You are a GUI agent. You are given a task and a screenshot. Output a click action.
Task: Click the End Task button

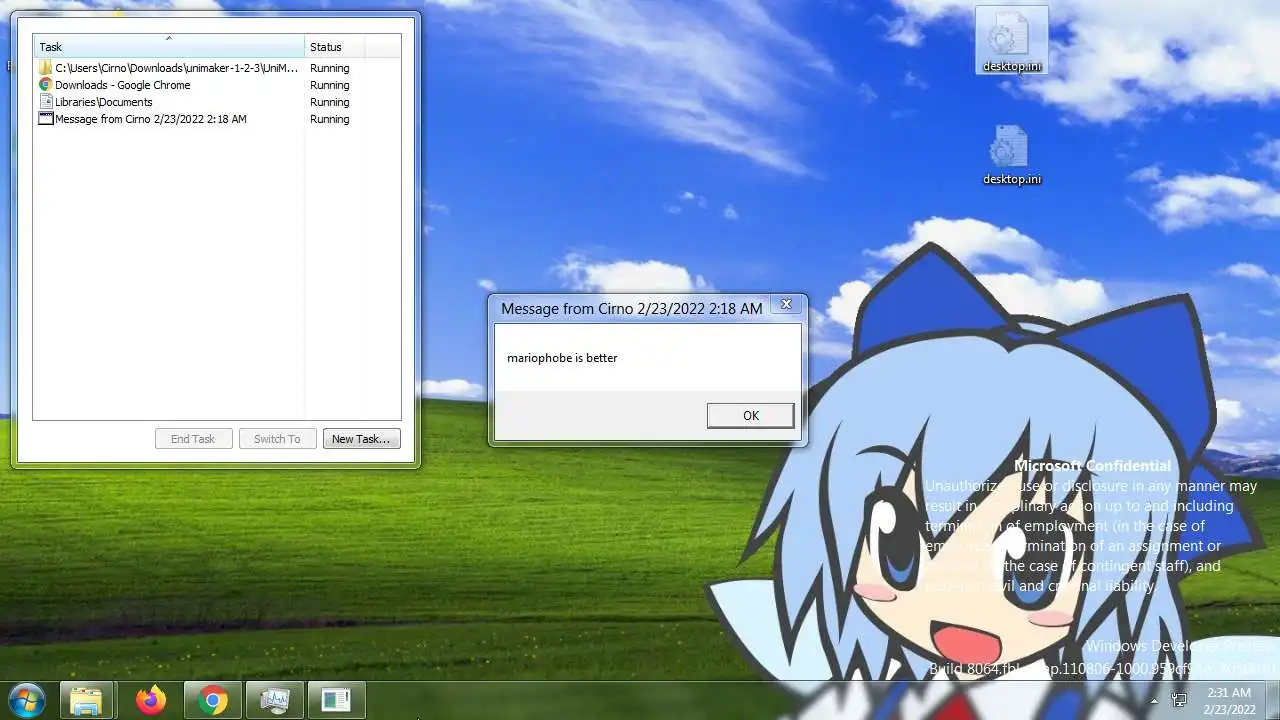click(193, 439)
